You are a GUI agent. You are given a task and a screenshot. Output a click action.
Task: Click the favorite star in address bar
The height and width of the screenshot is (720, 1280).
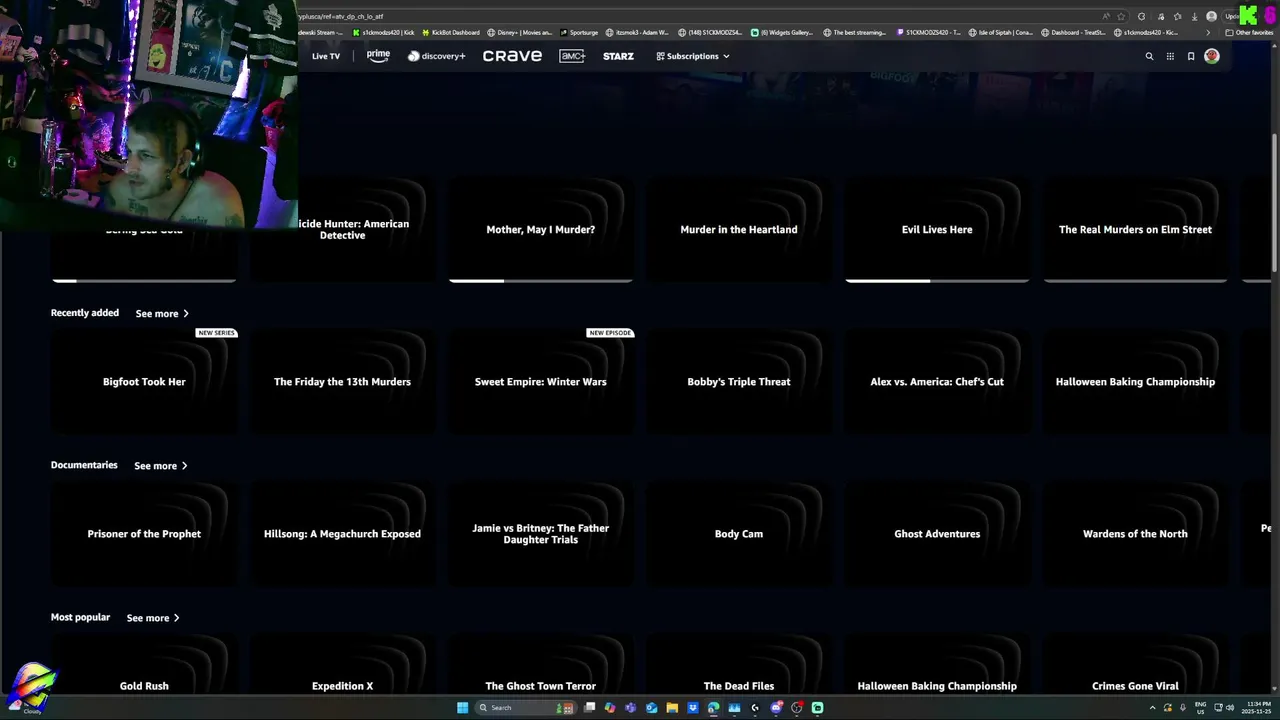pos(1121,16)
